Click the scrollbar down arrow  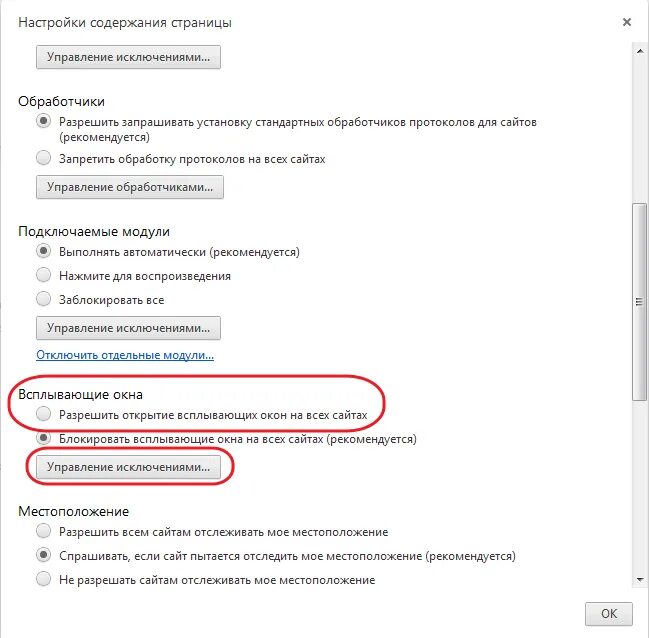click(640, 580)
